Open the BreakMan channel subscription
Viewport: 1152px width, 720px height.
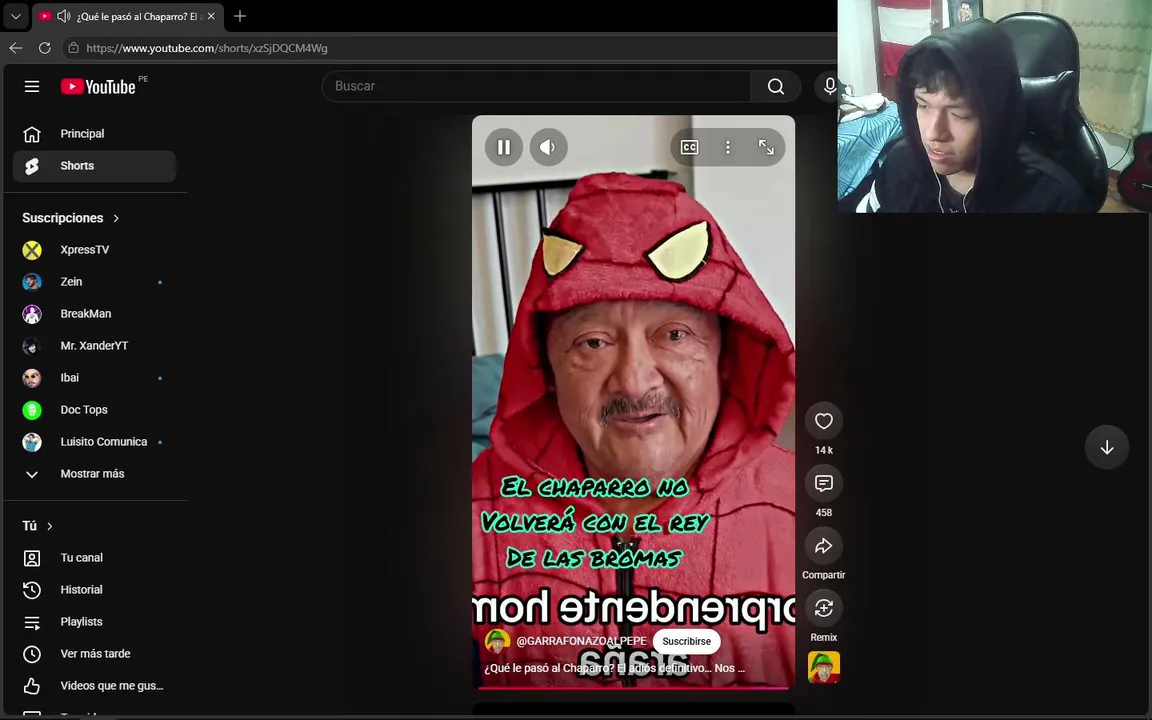[94, 314]
